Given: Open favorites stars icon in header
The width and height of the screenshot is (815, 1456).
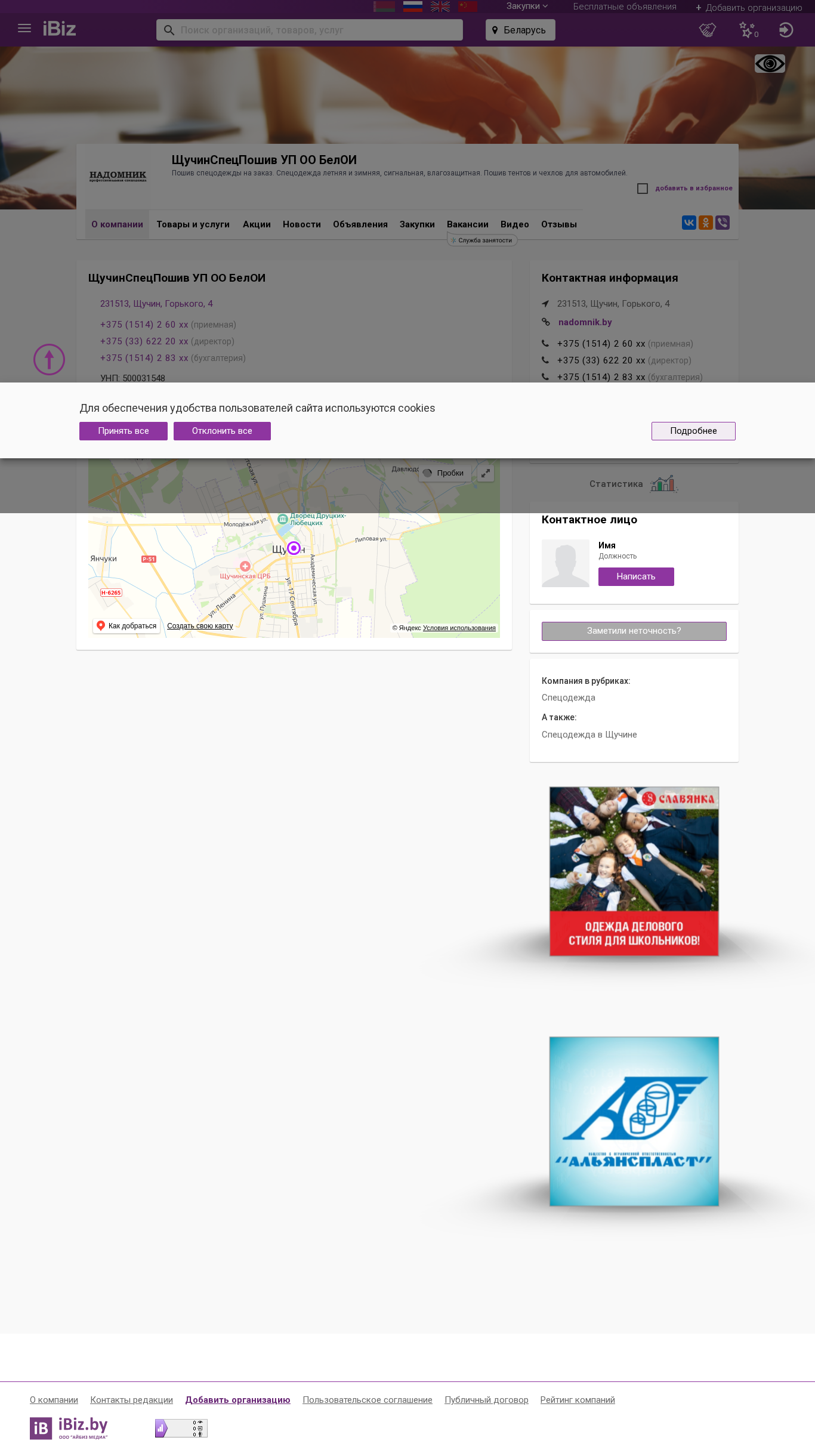Looking at the screenshot, I should coord(748,30).
